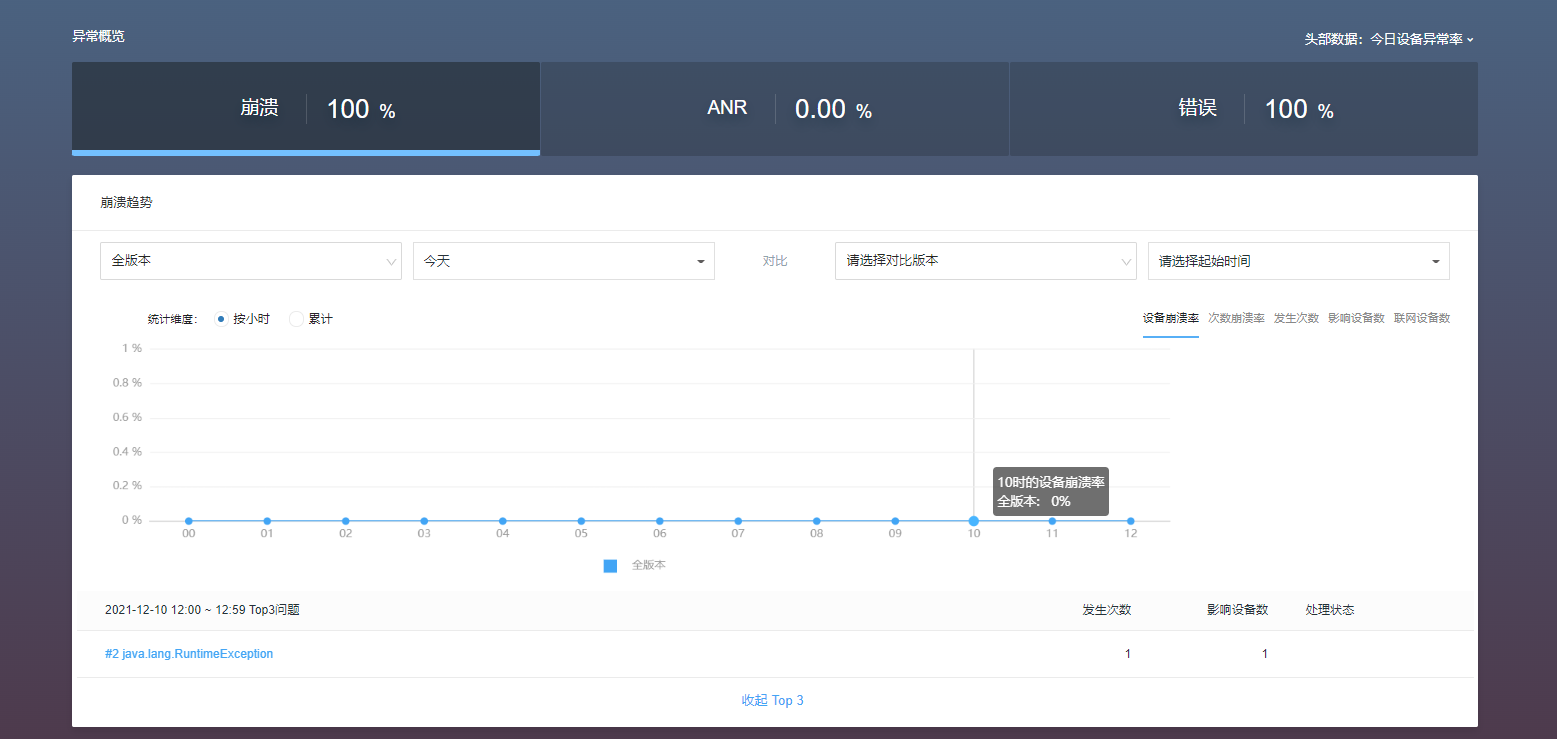The width and height of the screenshot is (1557, 739).
Task: Open the 全版本 version selector dropdown
Action: (250, 261)
